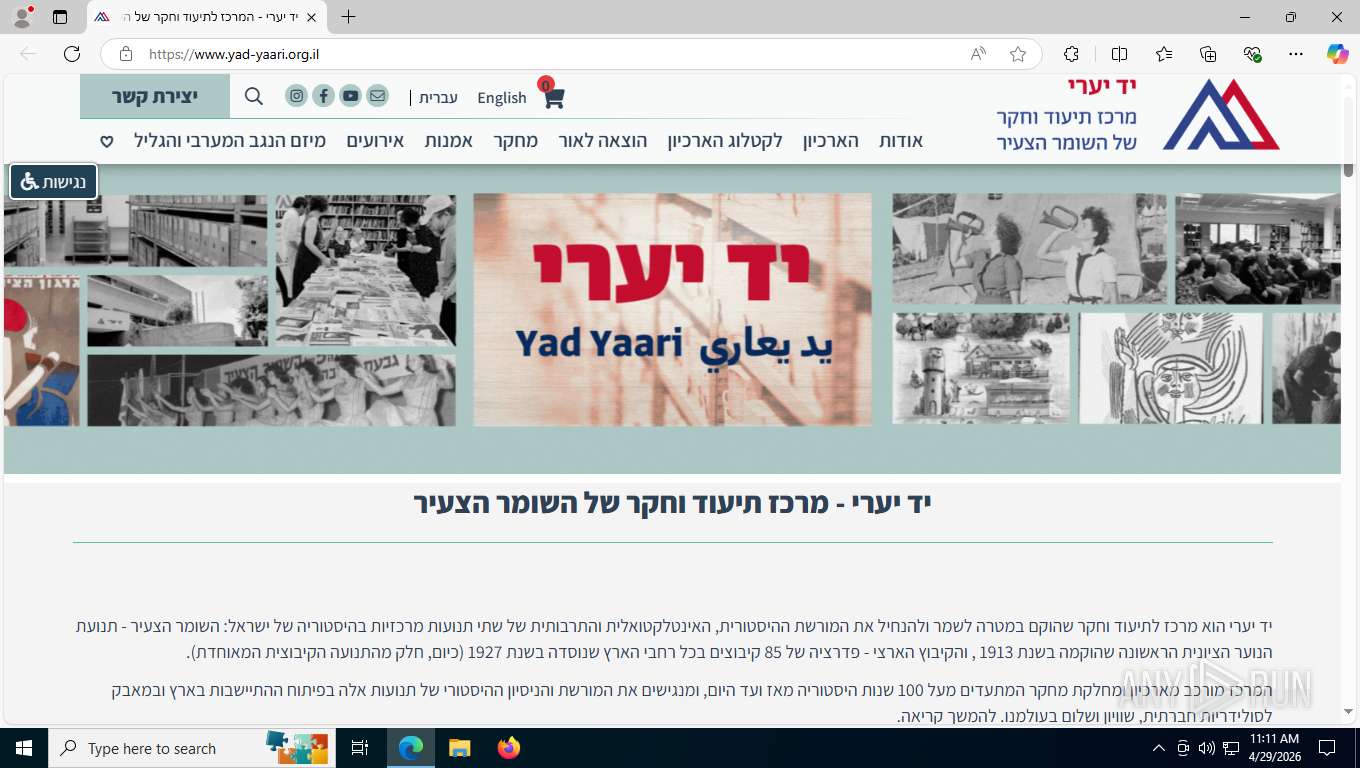Open File Explorer from taskbar
Viewport: 1360px width, 768px height.
click(x=459, y=748)
